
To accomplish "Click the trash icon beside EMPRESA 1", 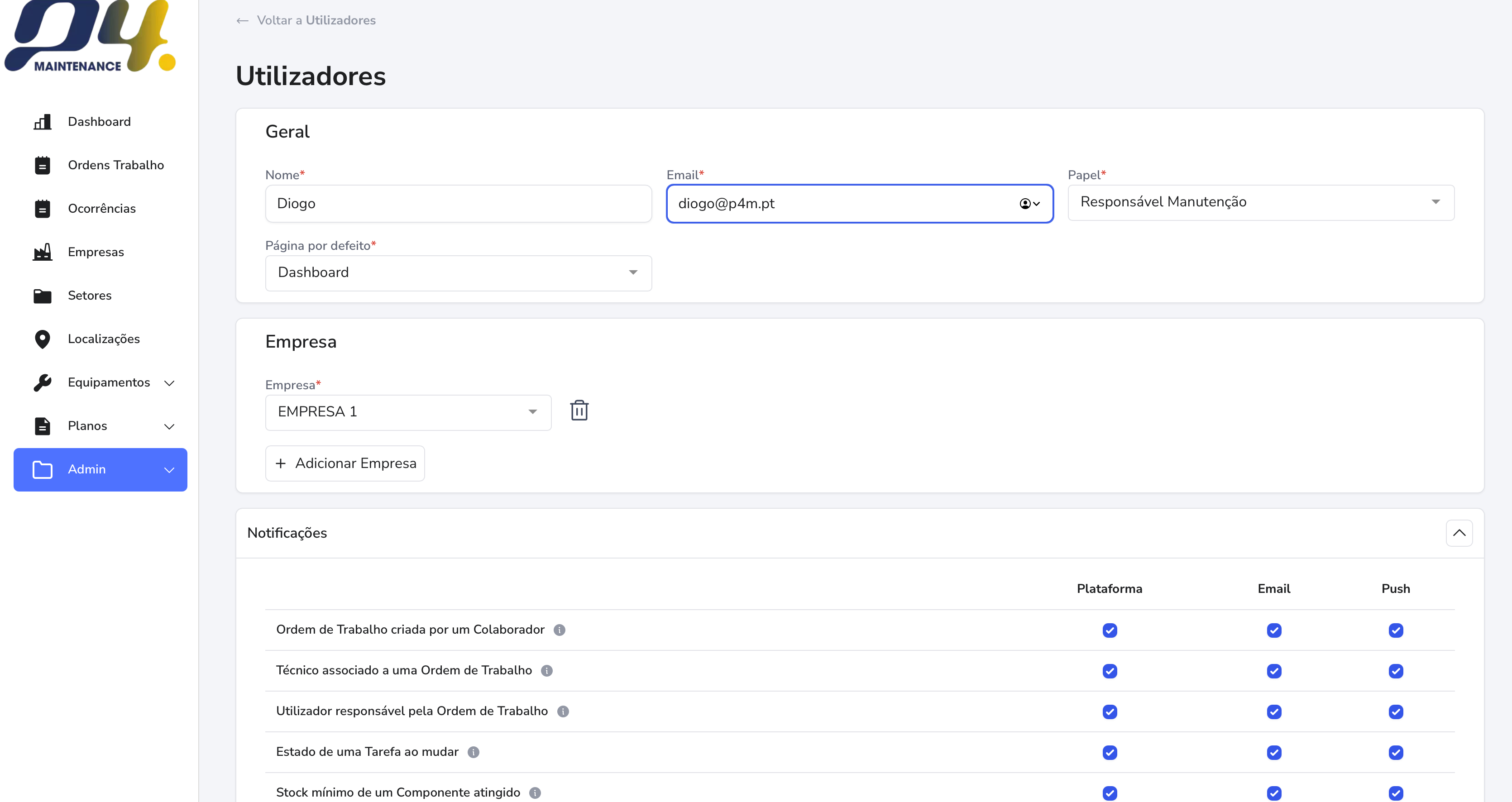I will 579,410.
